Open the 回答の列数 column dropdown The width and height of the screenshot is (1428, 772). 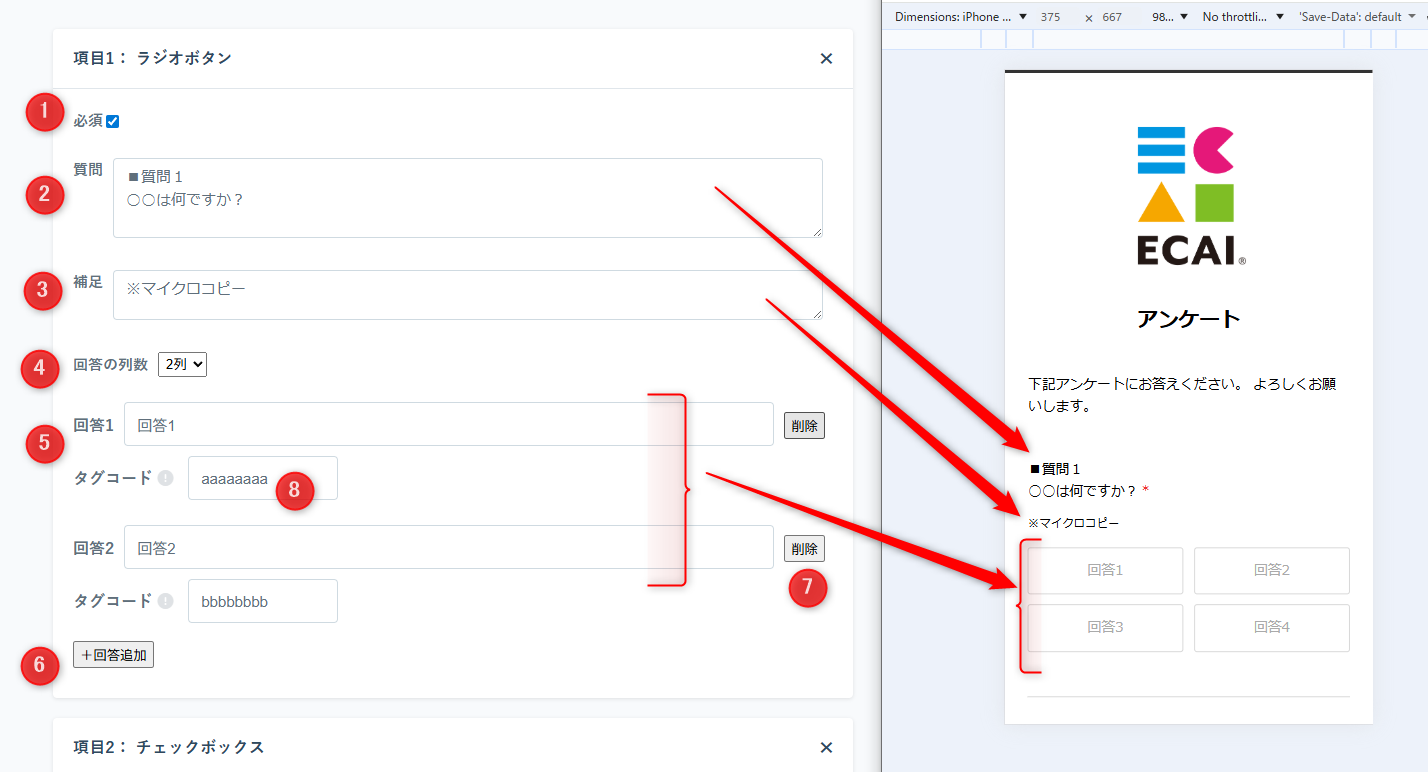tap(182, 365)
